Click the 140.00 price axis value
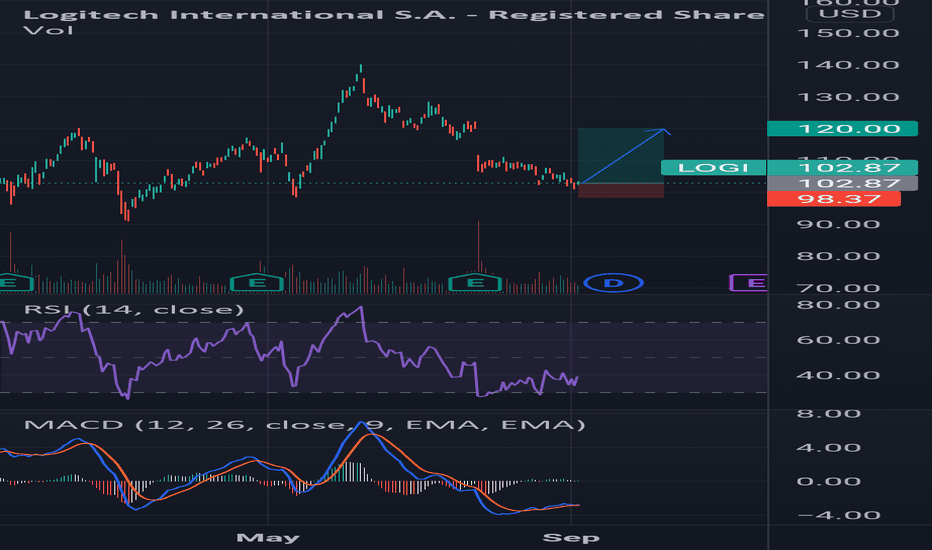 pyautogui.click(x=848, y=65)
